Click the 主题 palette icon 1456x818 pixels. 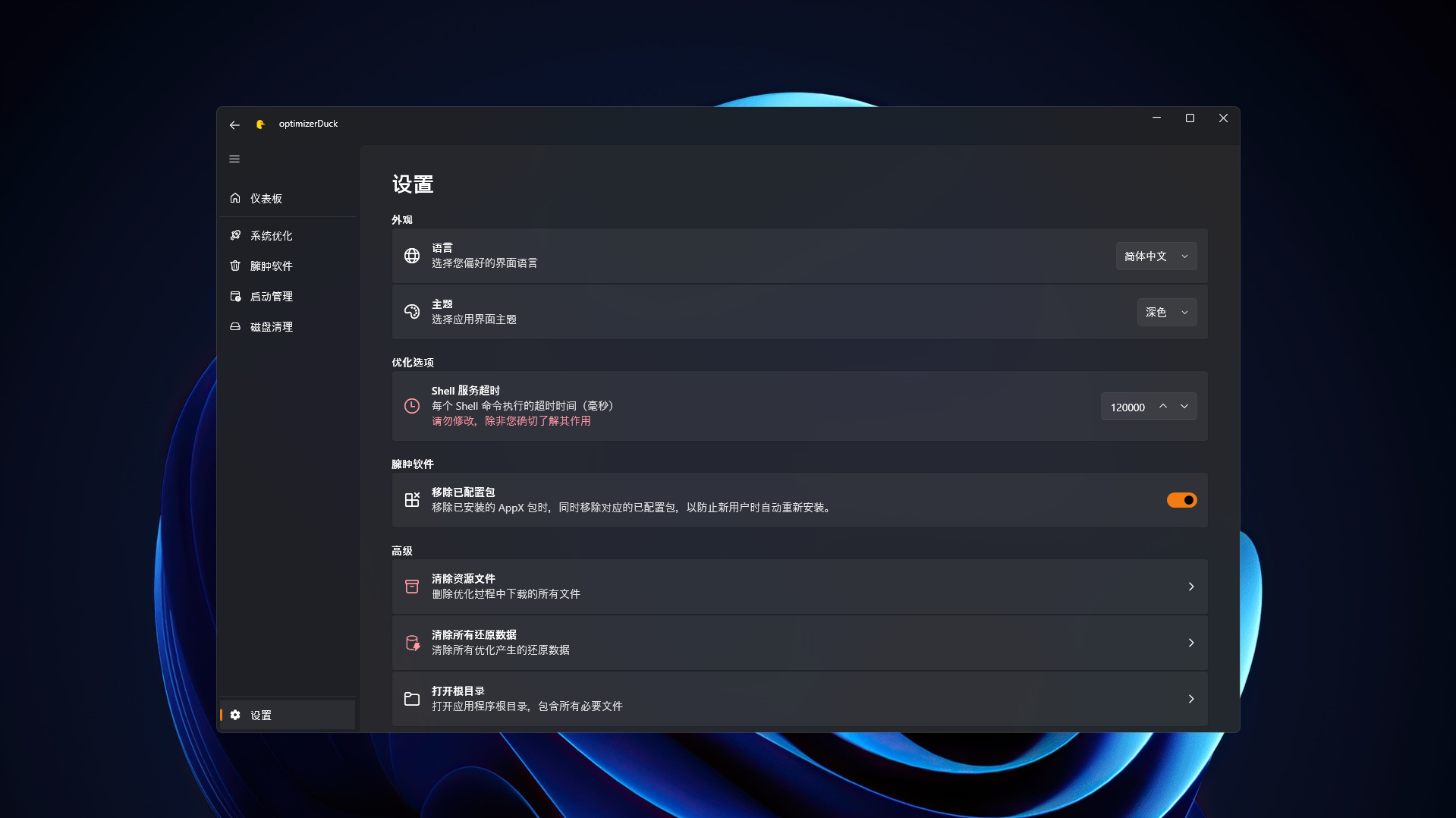(x=412, y=312)
